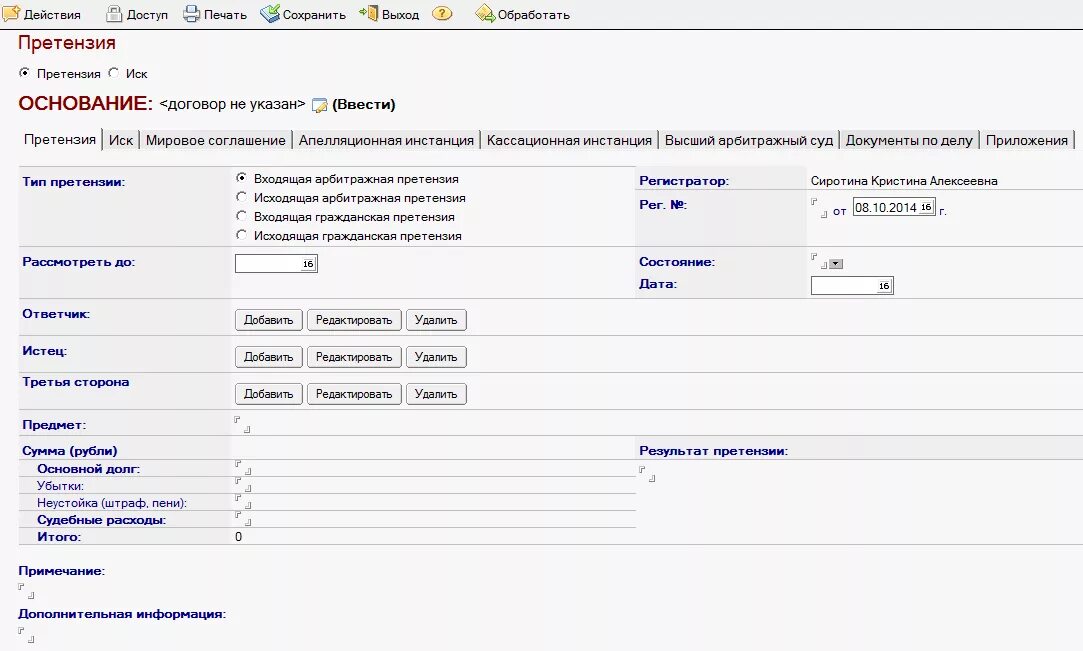The image size is (1083, 651).
Task: Click the Обработать process icon
Action: tap(485, 13)
